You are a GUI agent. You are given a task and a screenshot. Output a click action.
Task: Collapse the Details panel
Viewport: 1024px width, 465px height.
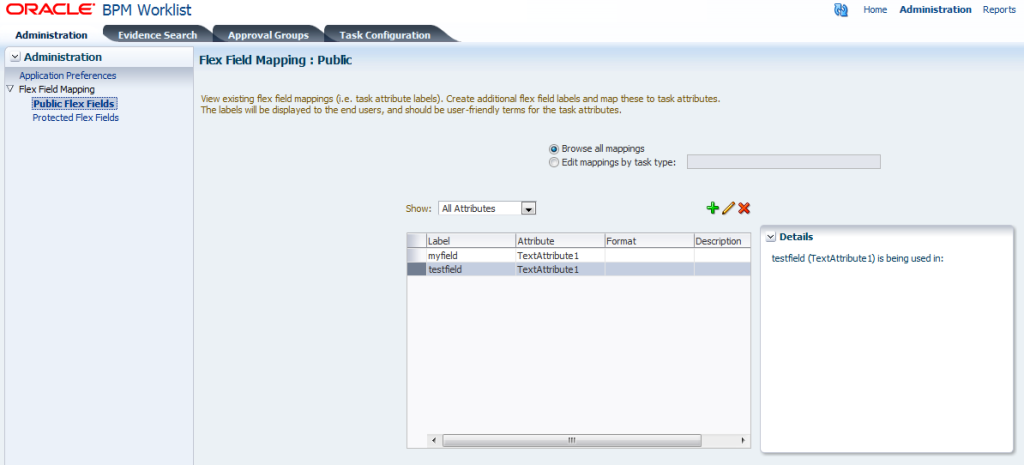click(x=771, y=236)
